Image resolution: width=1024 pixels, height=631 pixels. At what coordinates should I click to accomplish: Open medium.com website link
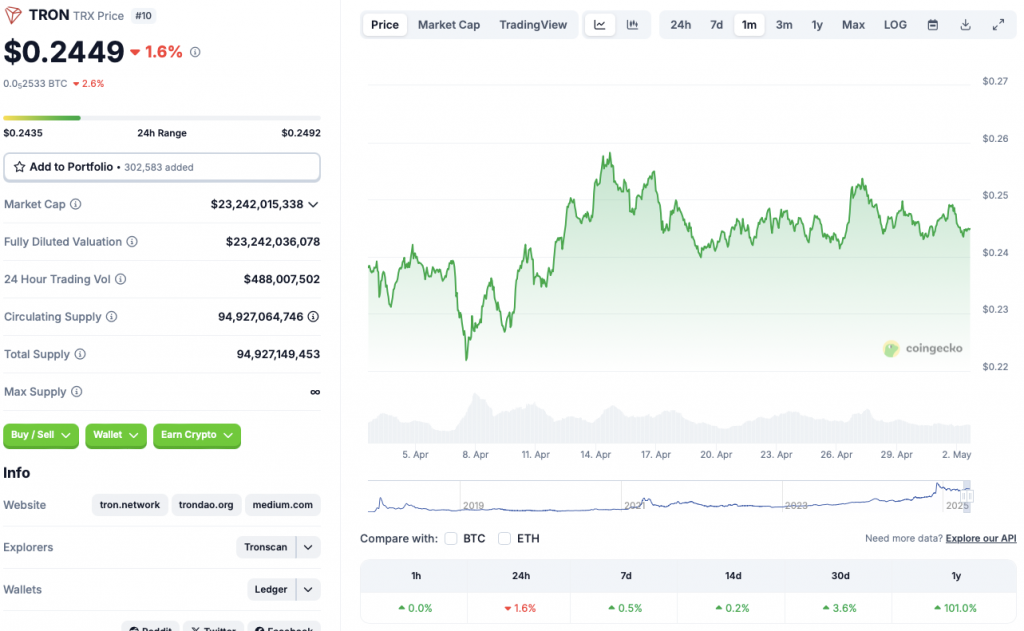point(282,505)
